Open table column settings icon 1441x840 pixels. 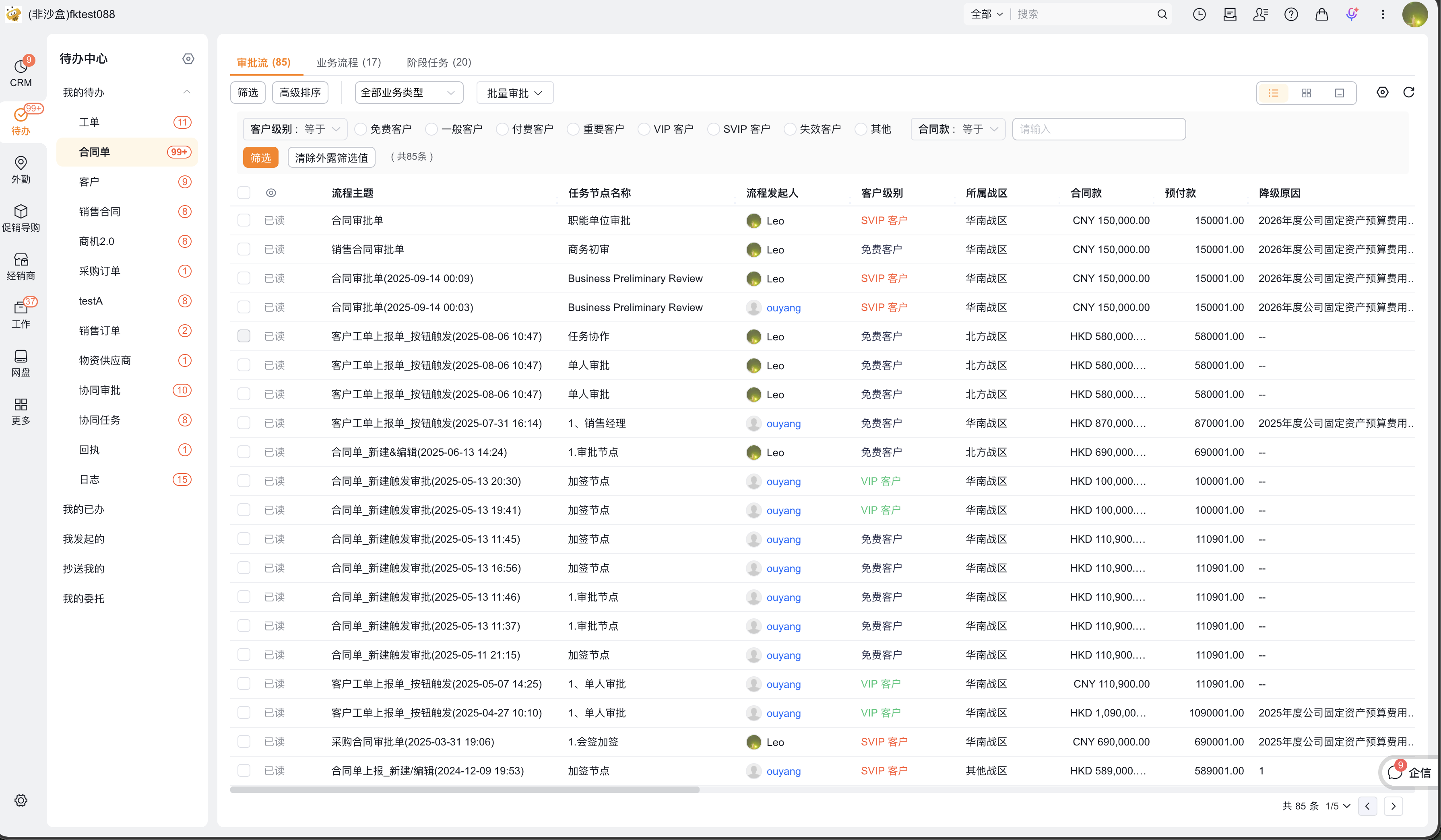point(1382,93)
